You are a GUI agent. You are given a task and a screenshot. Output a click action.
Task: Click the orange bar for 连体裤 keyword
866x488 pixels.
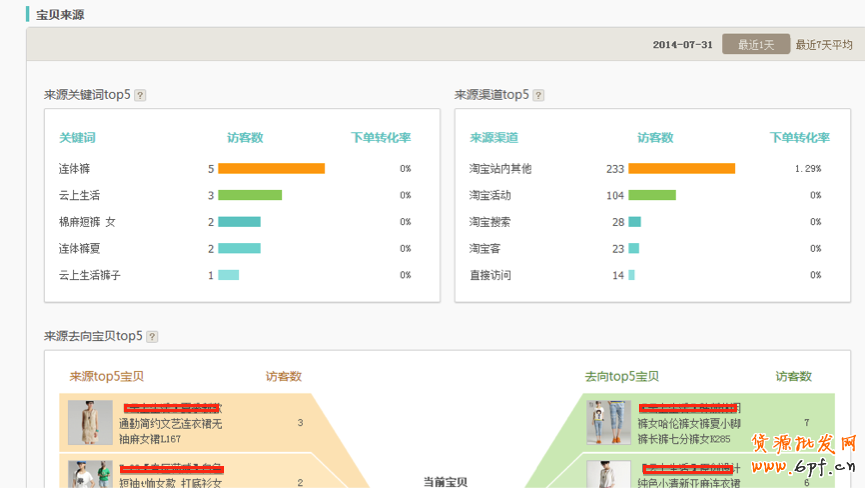[271, 169]
